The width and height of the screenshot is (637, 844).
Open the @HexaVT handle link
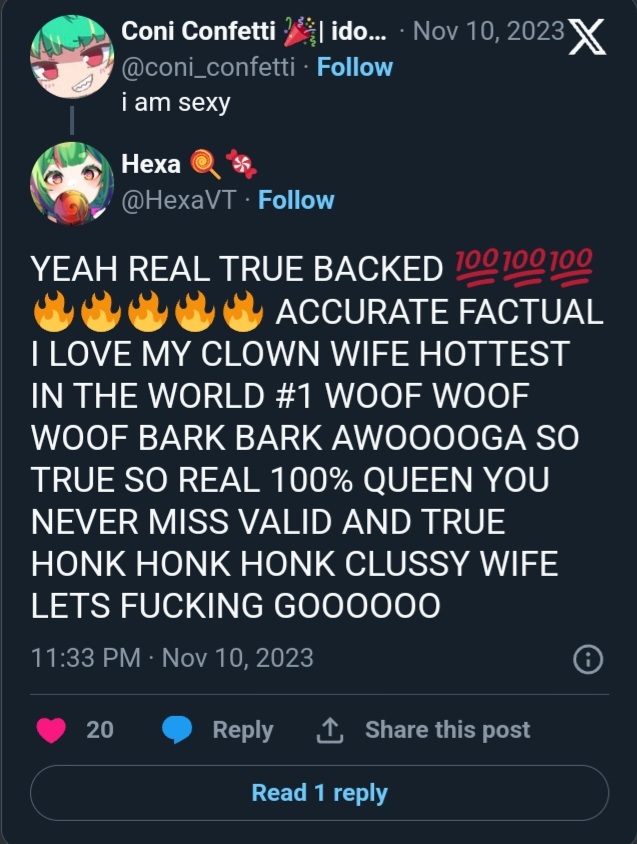pos(179,200)
